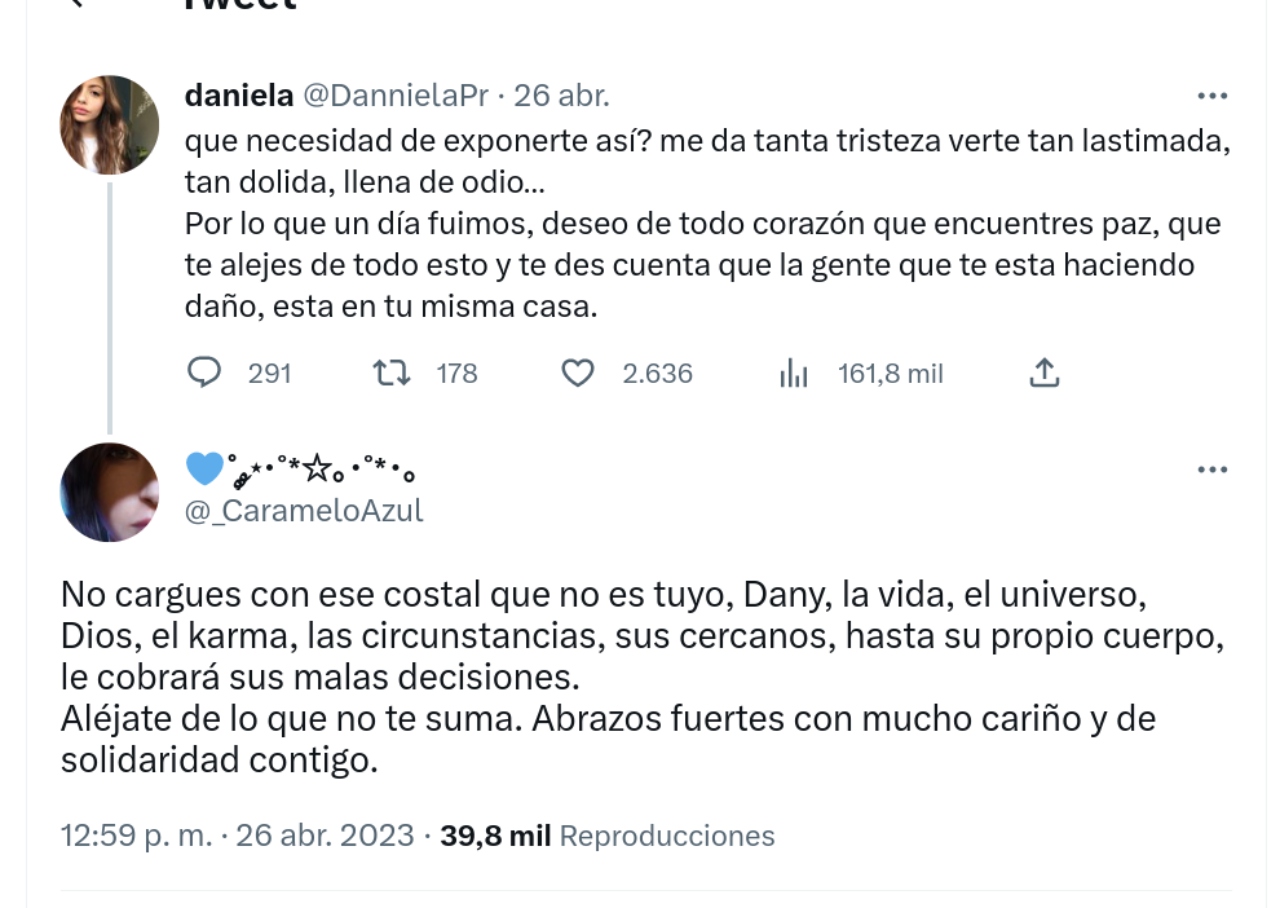Visit the @_CarameloAzul handle
Image resolution: width=1280 pixels, height=908 pixels.
click(304, 510)
